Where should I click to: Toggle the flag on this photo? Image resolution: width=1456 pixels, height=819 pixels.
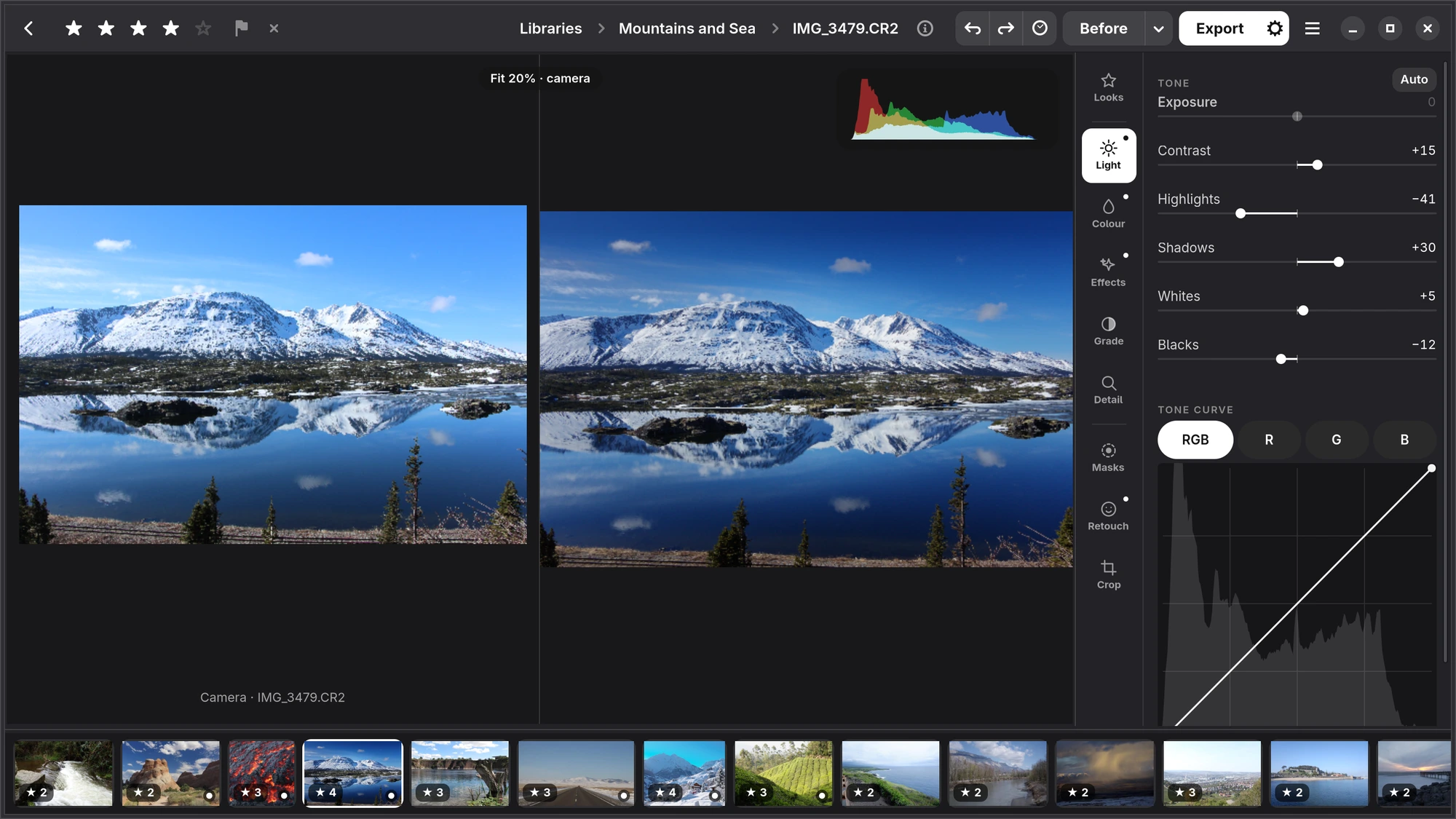click(x=241, y=28)
